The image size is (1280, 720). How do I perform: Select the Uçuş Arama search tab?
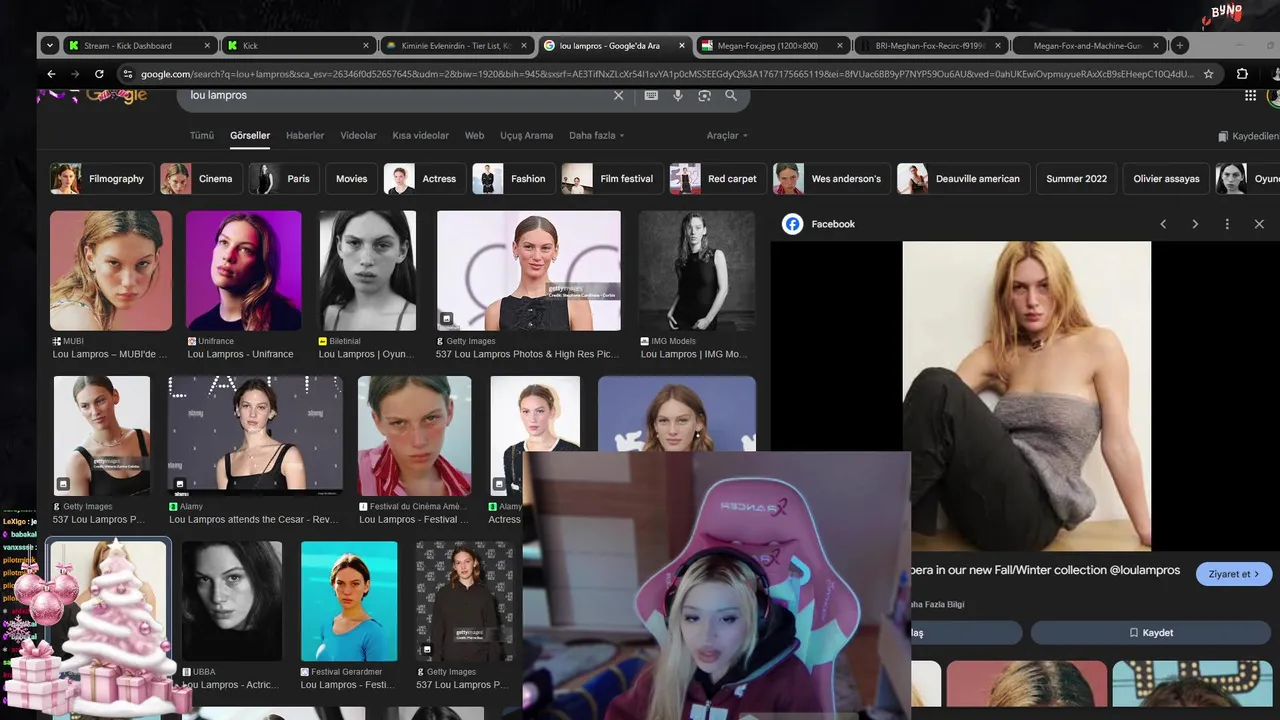[526, 135]
